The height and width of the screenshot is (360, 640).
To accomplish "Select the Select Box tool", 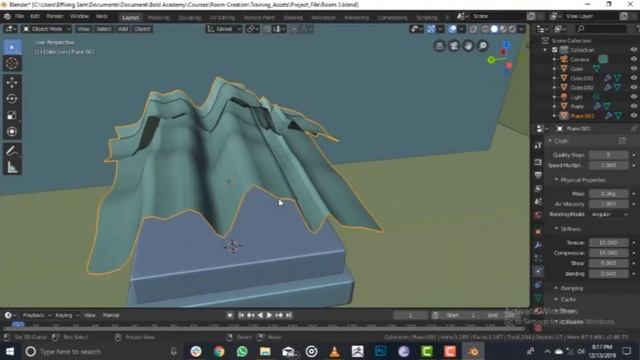I will (12, 47).
